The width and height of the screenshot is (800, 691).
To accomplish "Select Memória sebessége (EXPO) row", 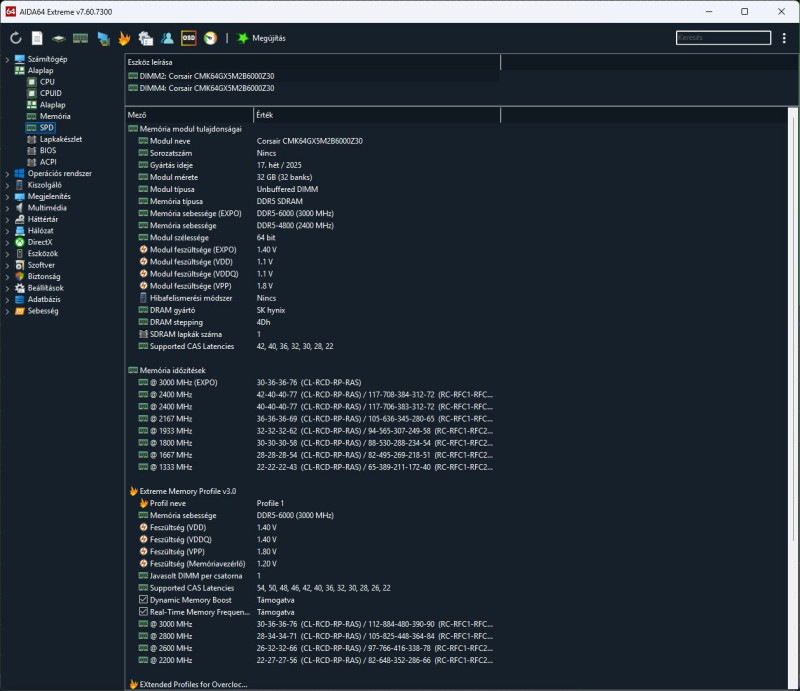I will click(x=313, y=213).
